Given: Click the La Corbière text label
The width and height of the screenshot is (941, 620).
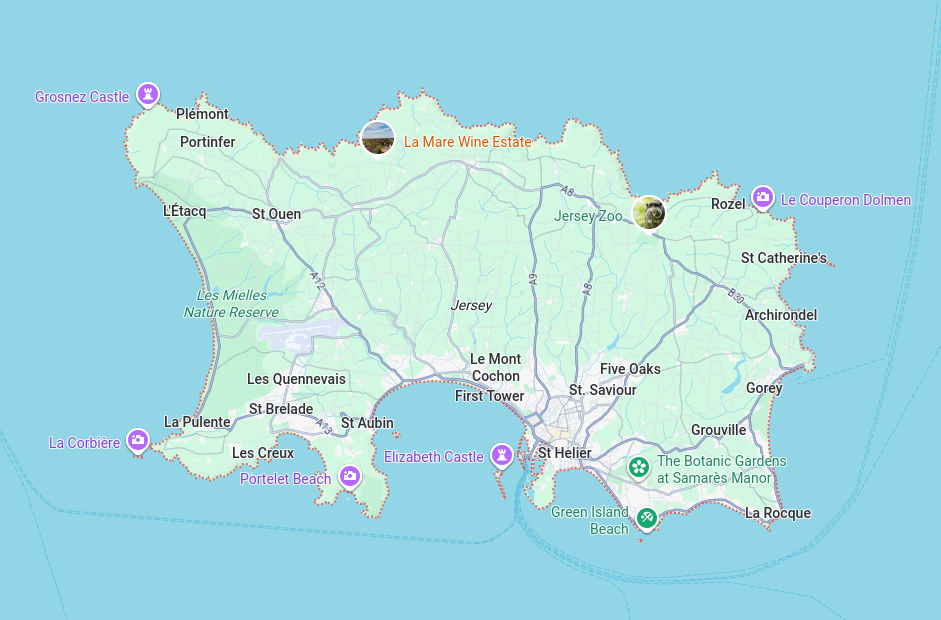Looking at the screenshot, I should [85, 443].
